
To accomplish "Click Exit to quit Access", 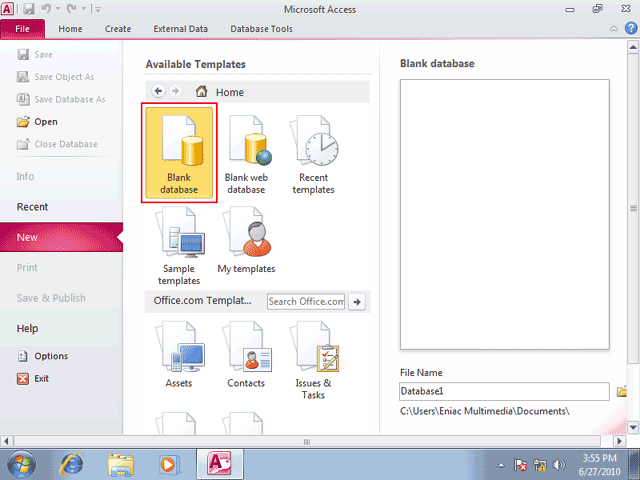I will pos(33,379).
